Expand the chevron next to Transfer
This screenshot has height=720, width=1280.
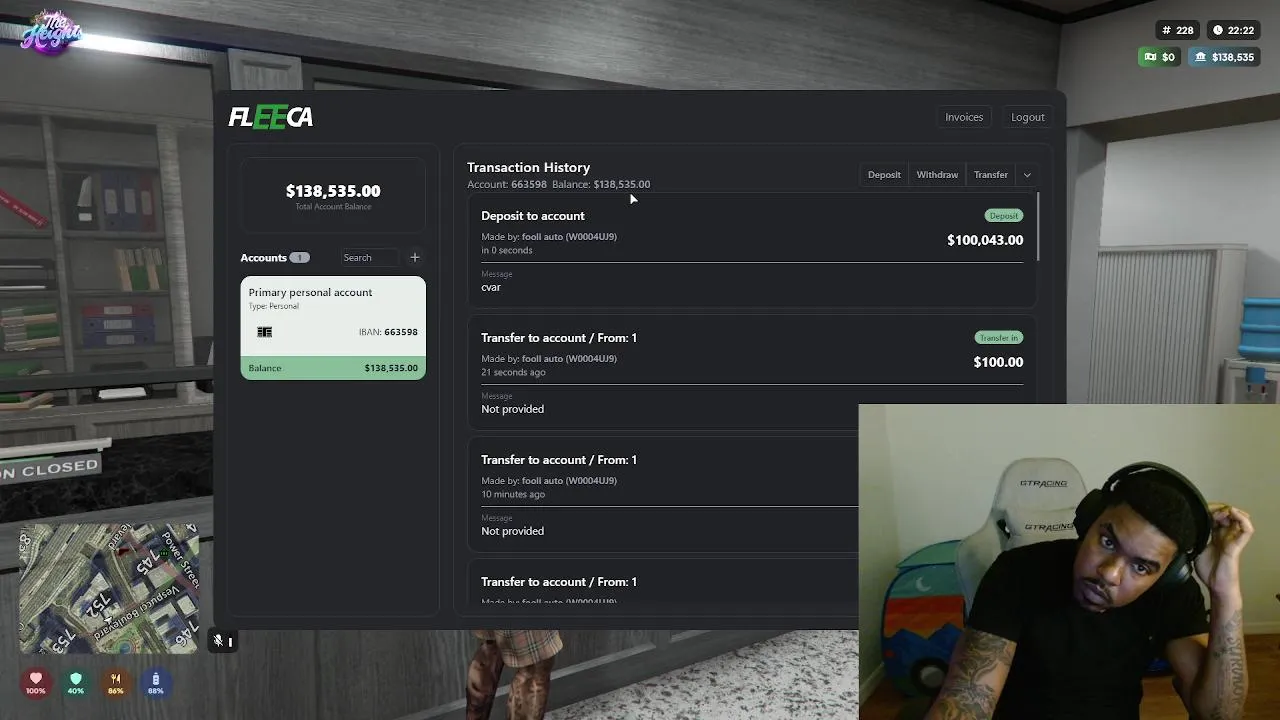1027,175
